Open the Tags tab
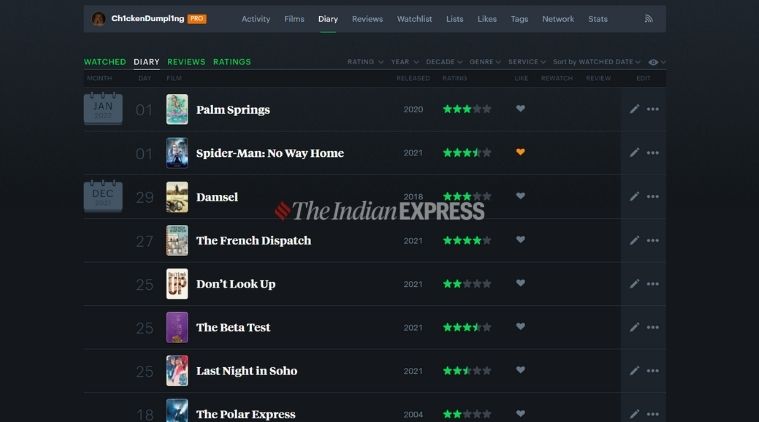The width and height of the screenshot is (759, 422). click(x=519, y=19)
